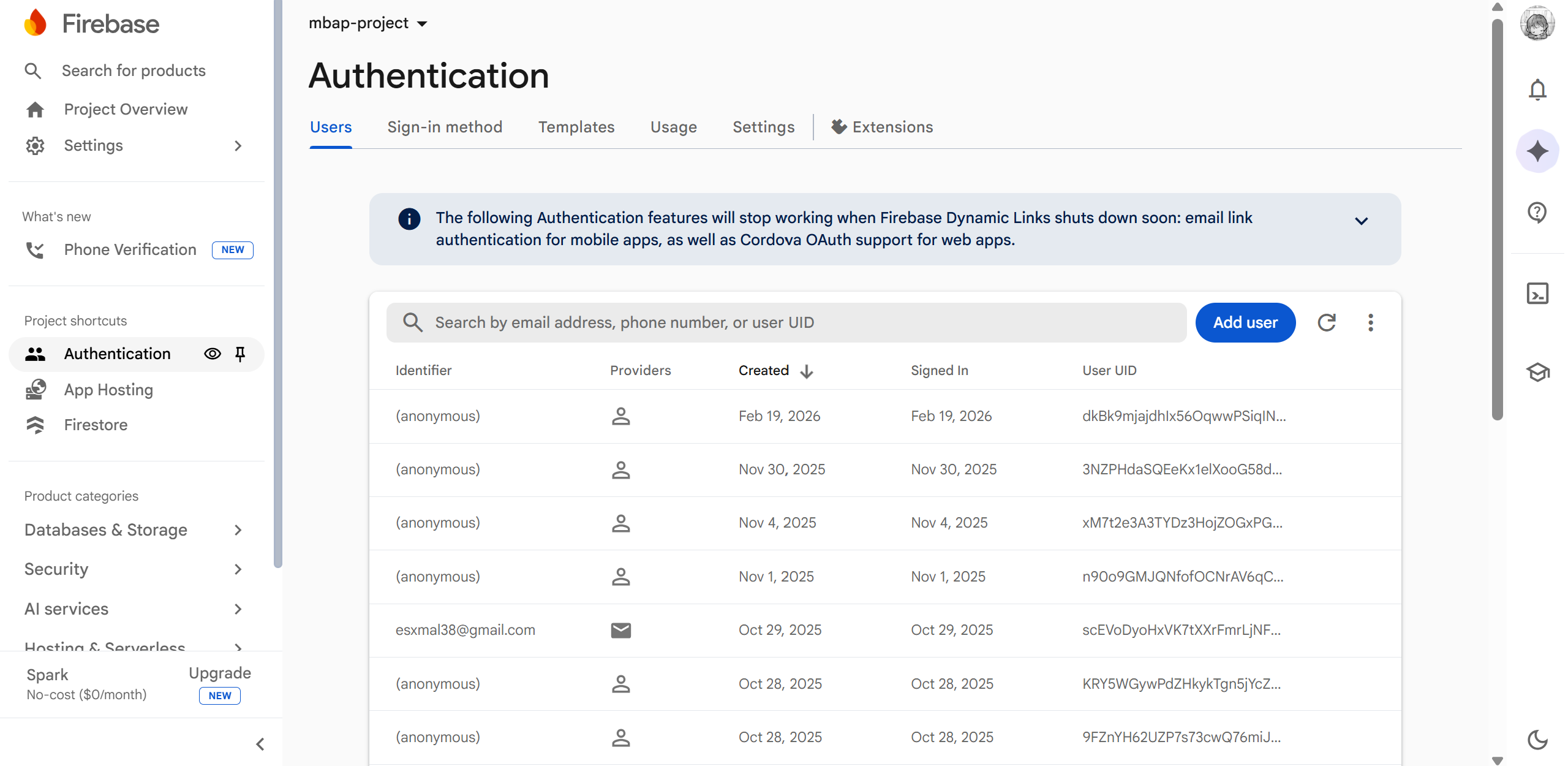Click the Spark No-cost plan label
The width and height of the screenshot is (1568, 766).
tap(86, 684)
